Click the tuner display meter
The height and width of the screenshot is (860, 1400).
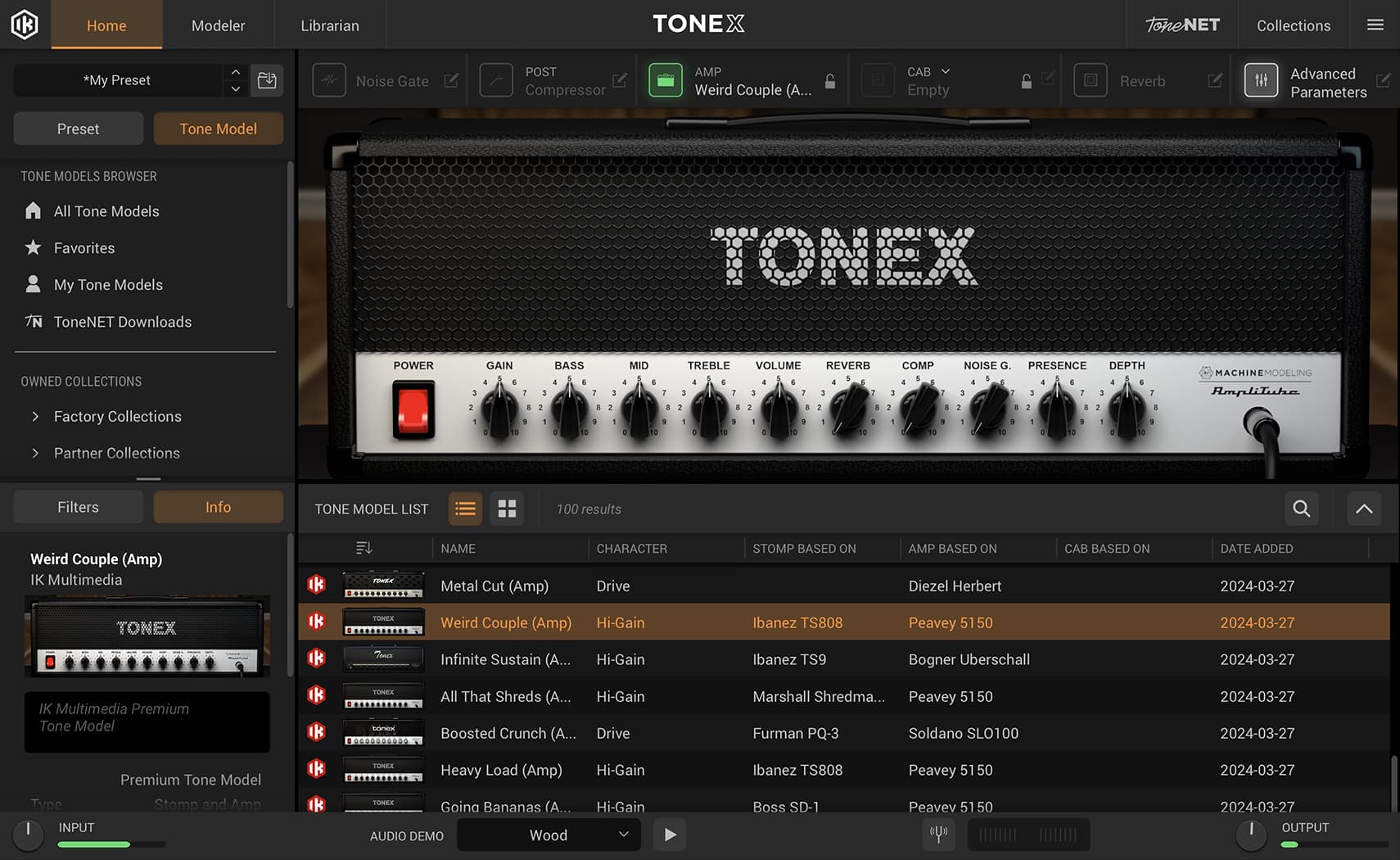(1028, 835)
